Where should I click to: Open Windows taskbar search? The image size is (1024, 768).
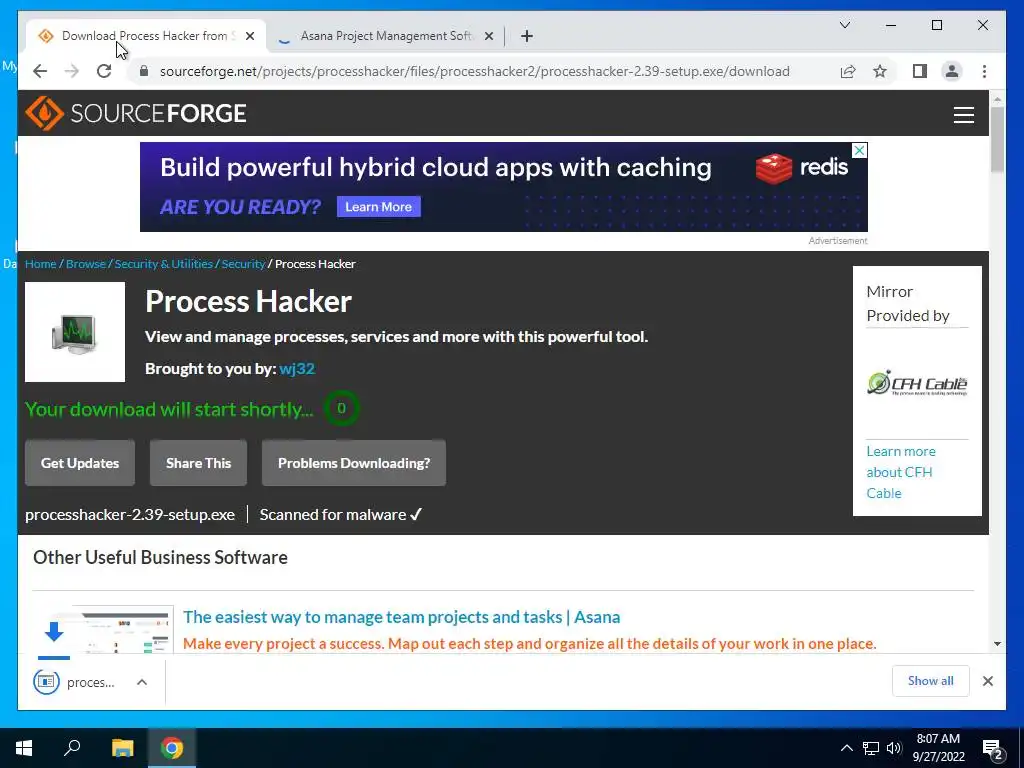72,748
